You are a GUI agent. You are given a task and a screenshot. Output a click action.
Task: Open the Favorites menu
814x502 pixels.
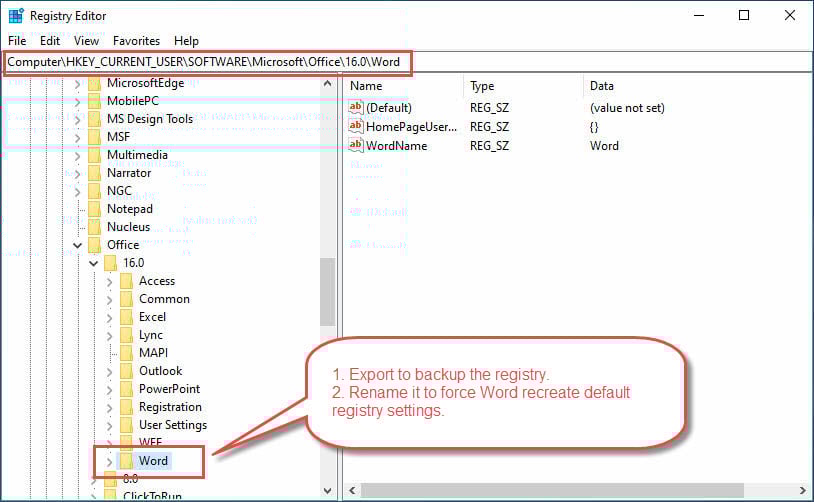(x=137, y=40)
